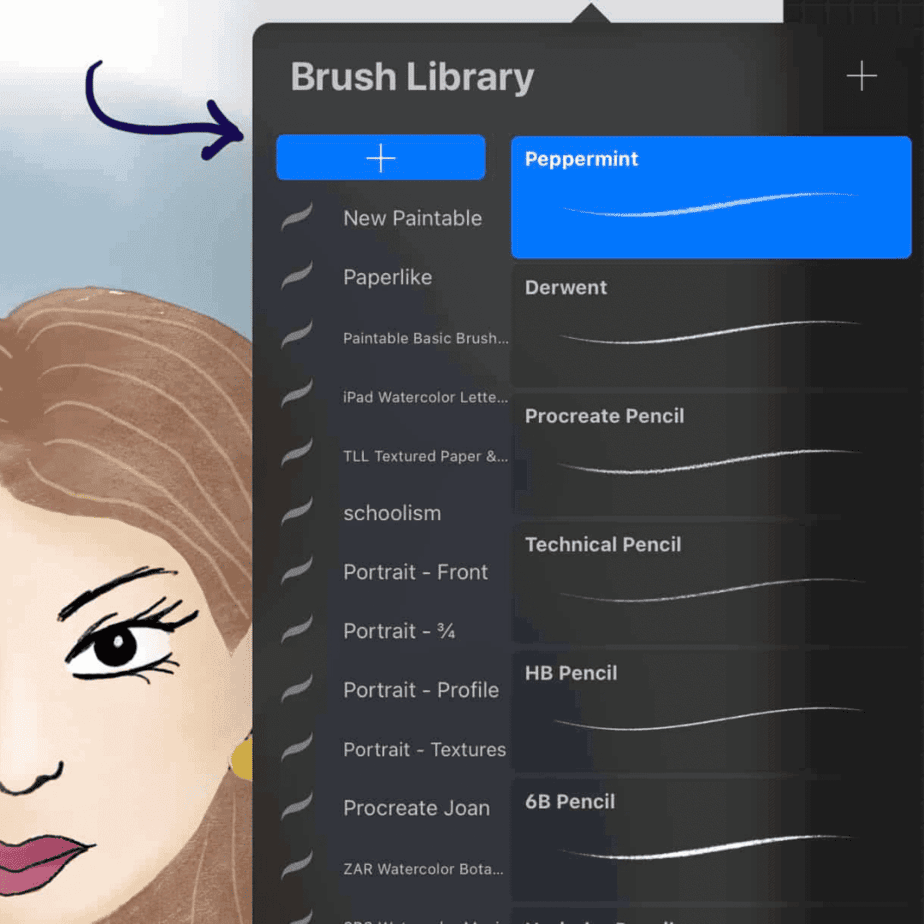Pick the Procreate Pencil brush

click(x=711, y=454)
